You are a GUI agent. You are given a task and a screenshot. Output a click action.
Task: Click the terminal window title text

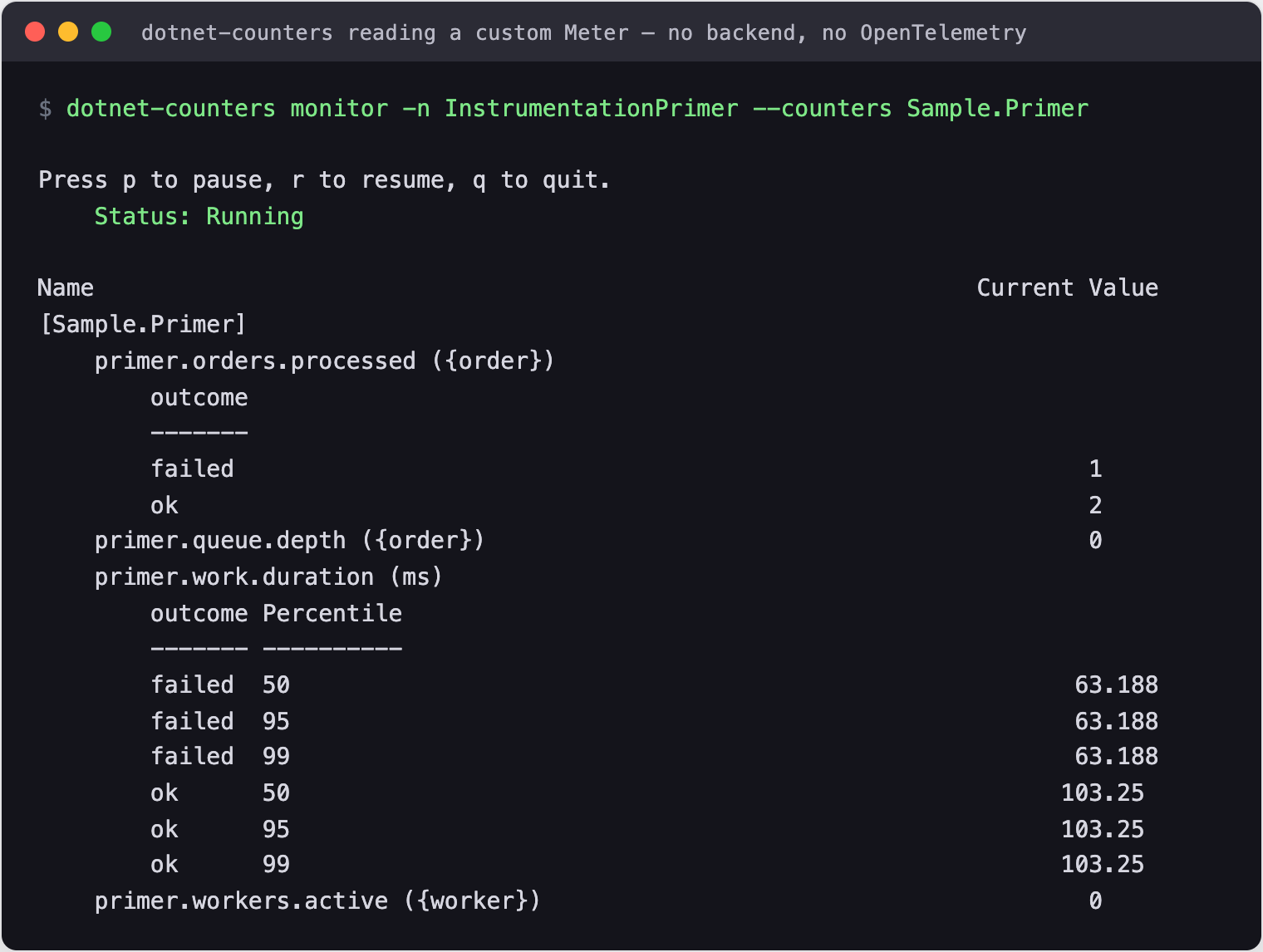tap(583, 32)
